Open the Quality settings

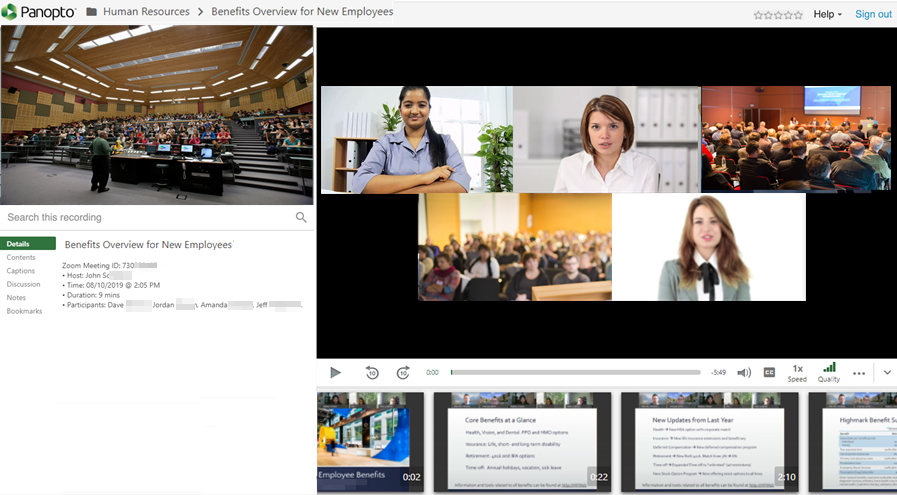pyautogui.click(x=829, y=373)
